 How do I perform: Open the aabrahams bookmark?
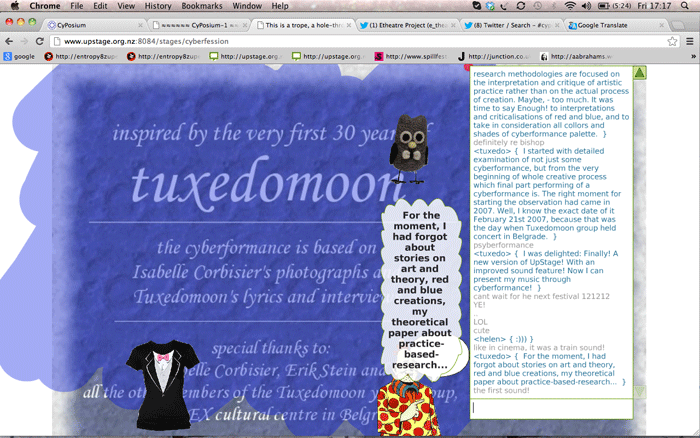click(576, 56)
